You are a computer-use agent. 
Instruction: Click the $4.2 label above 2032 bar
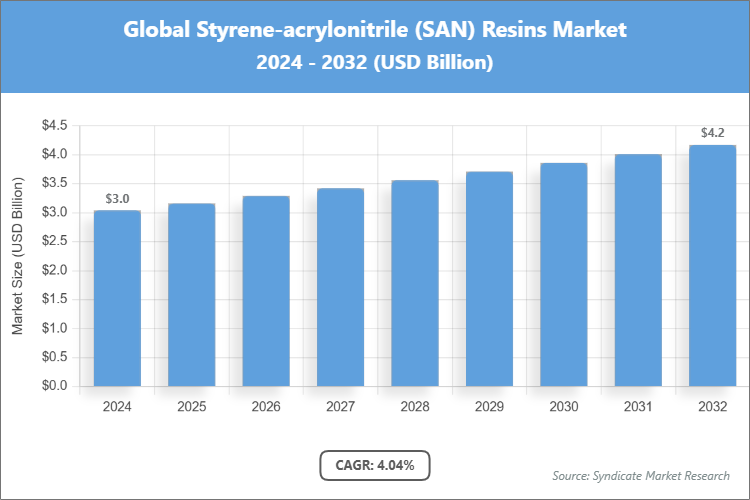point(713,133)
